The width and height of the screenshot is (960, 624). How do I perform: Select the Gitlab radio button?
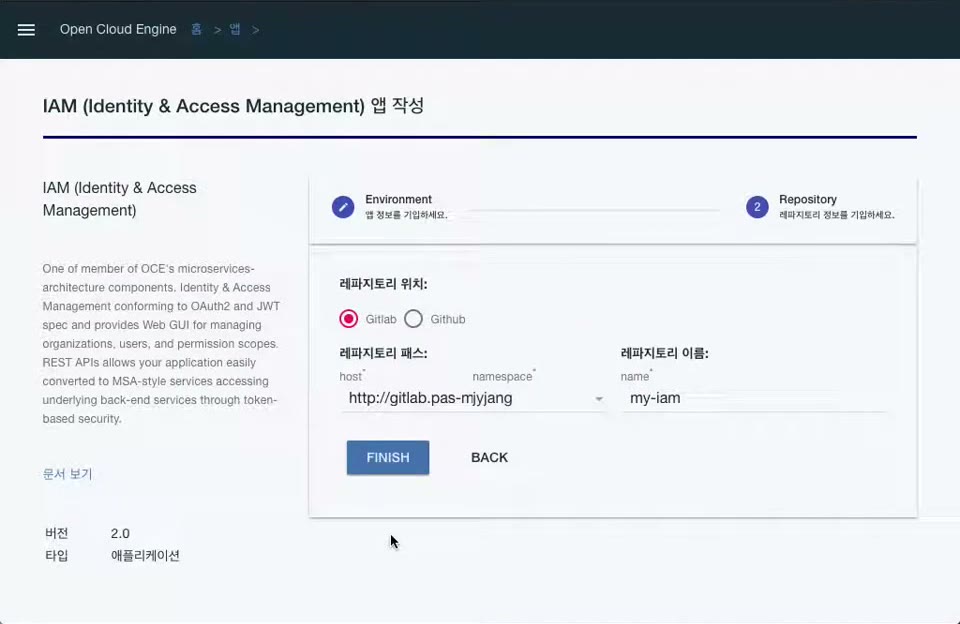point(348,318)
